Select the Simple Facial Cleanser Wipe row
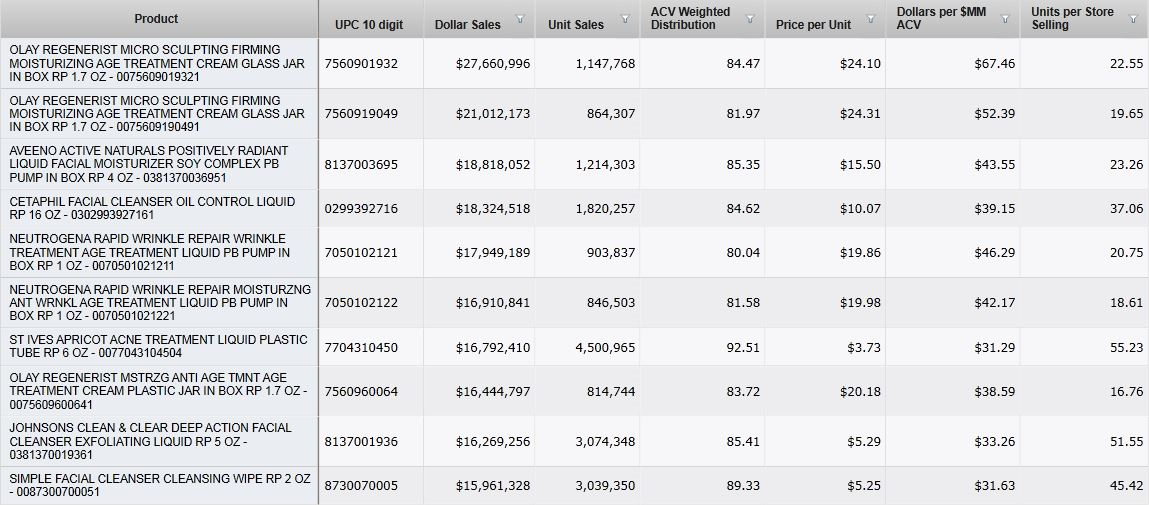 coord(160,485)
